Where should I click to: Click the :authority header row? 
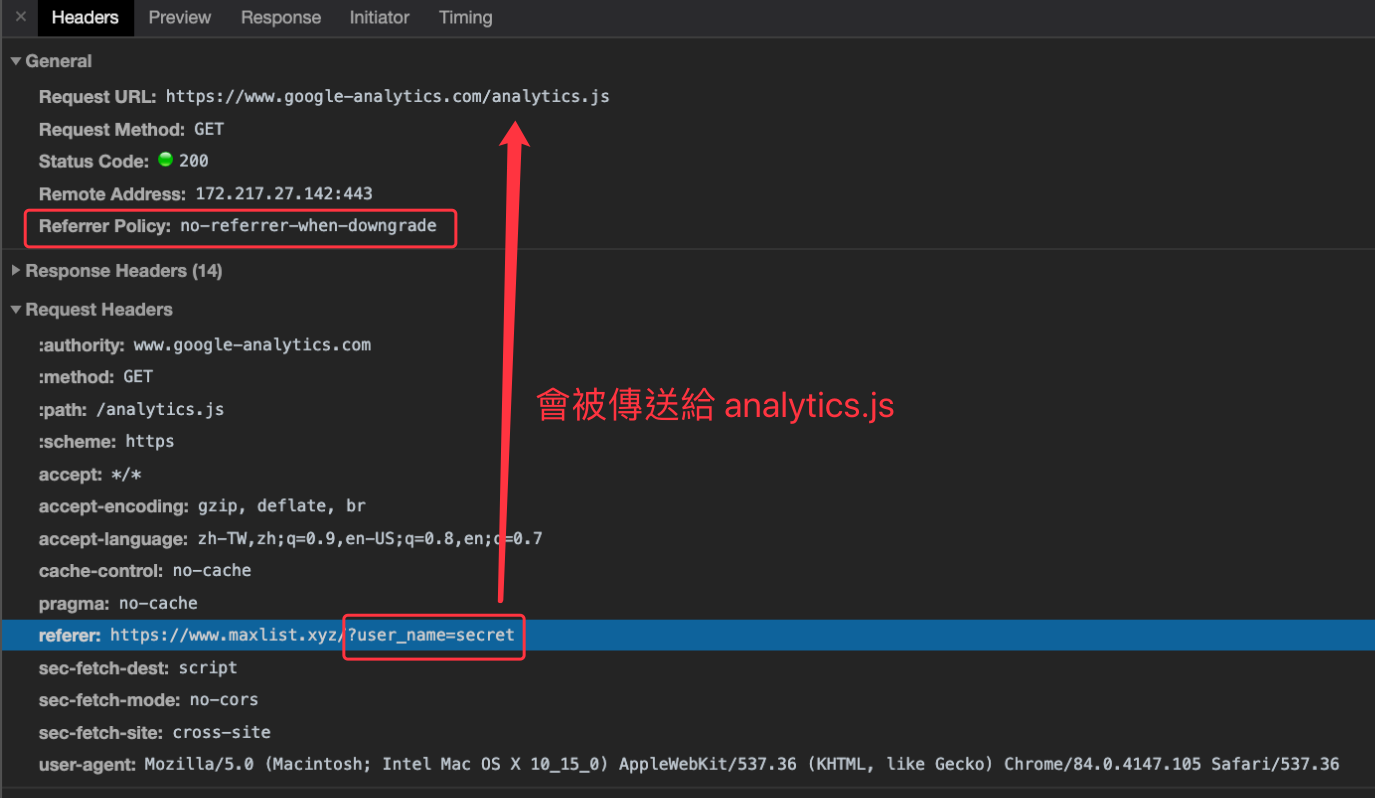point(205,345)
